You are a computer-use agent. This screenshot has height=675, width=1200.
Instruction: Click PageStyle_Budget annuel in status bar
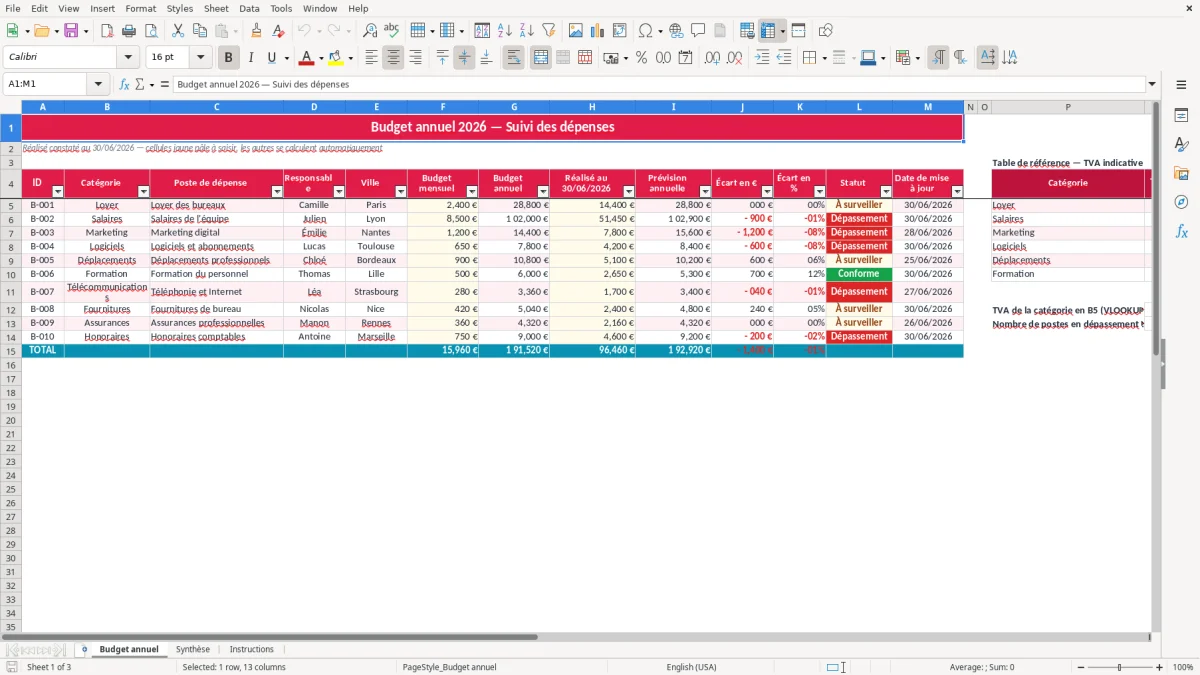tap(449, 667)
